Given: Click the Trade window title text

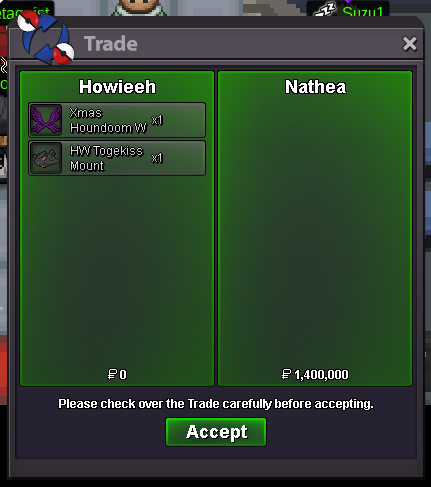Looking at the screenshot, I should [x=111, y=44].
